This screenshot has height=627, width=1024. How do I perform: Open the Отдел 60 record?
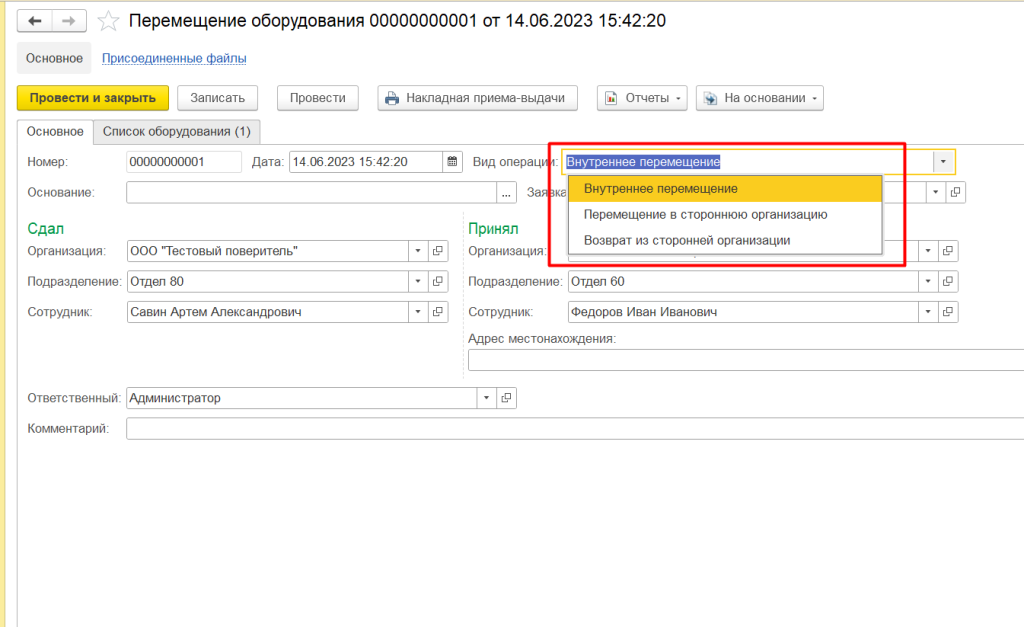tap(948, 281)
